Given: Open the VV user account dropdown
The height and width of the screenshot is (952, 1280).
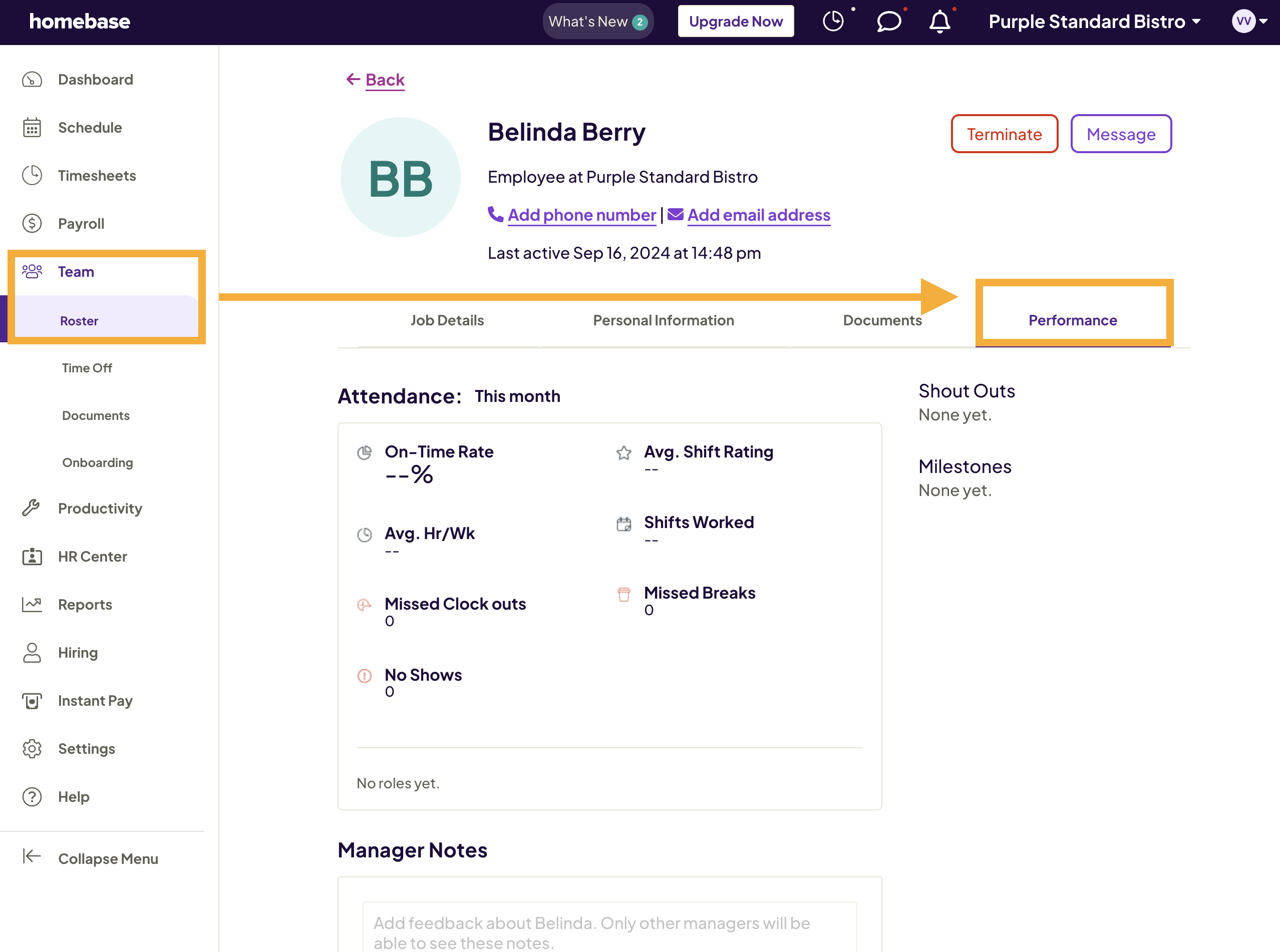Looking at the screenshot, I should click(x=1249, y=22).
